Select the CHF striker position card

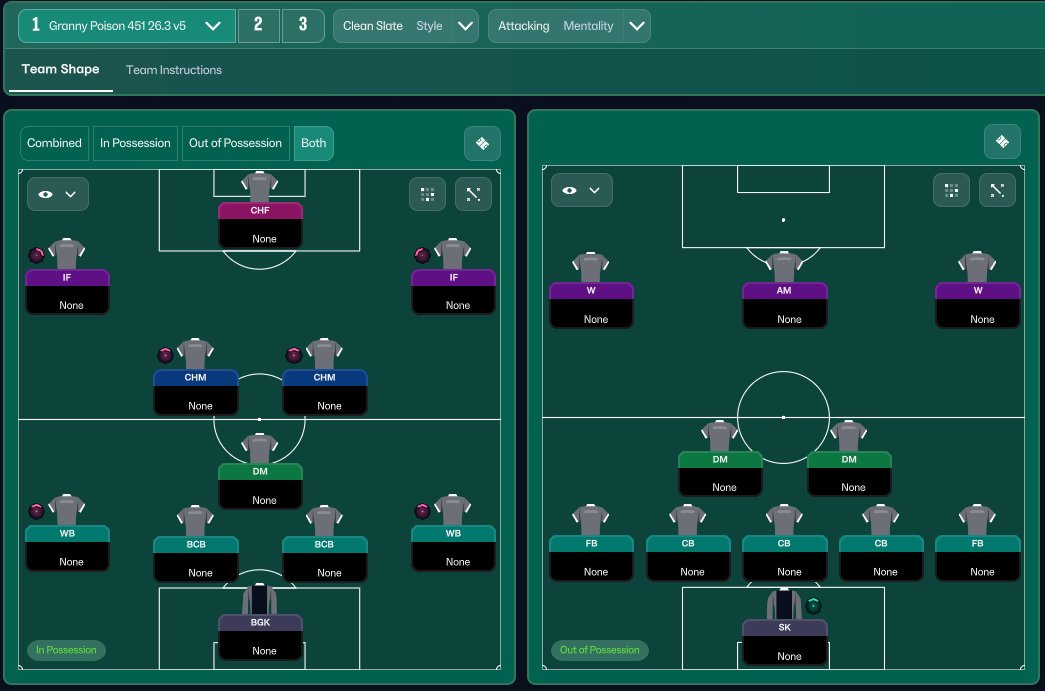point(260,225)
